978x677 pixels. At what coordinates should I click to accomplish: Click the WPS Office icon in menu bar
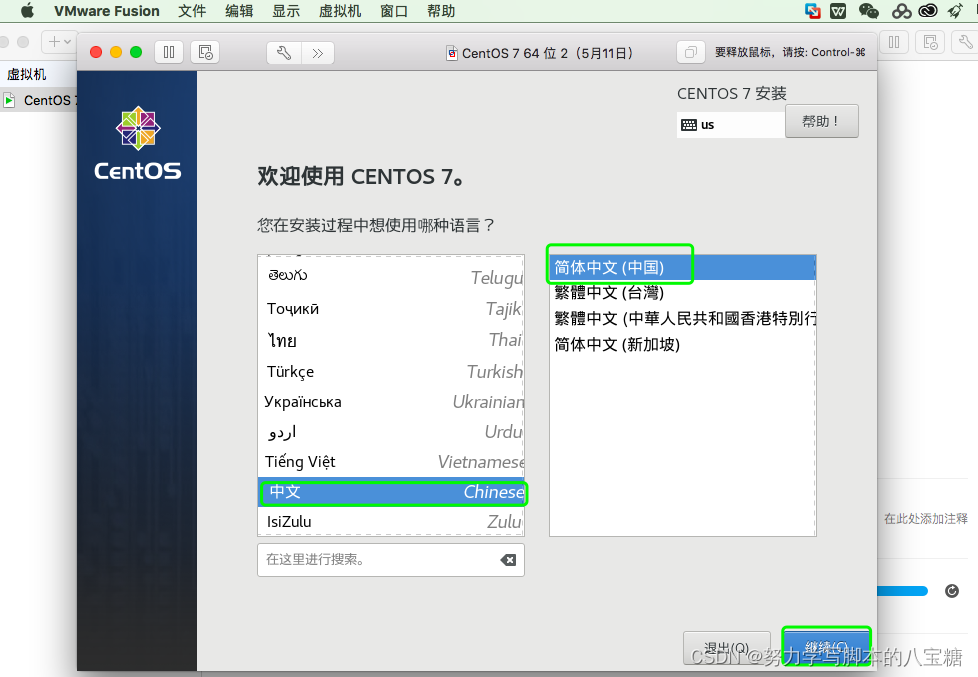[x=838, y=11]
